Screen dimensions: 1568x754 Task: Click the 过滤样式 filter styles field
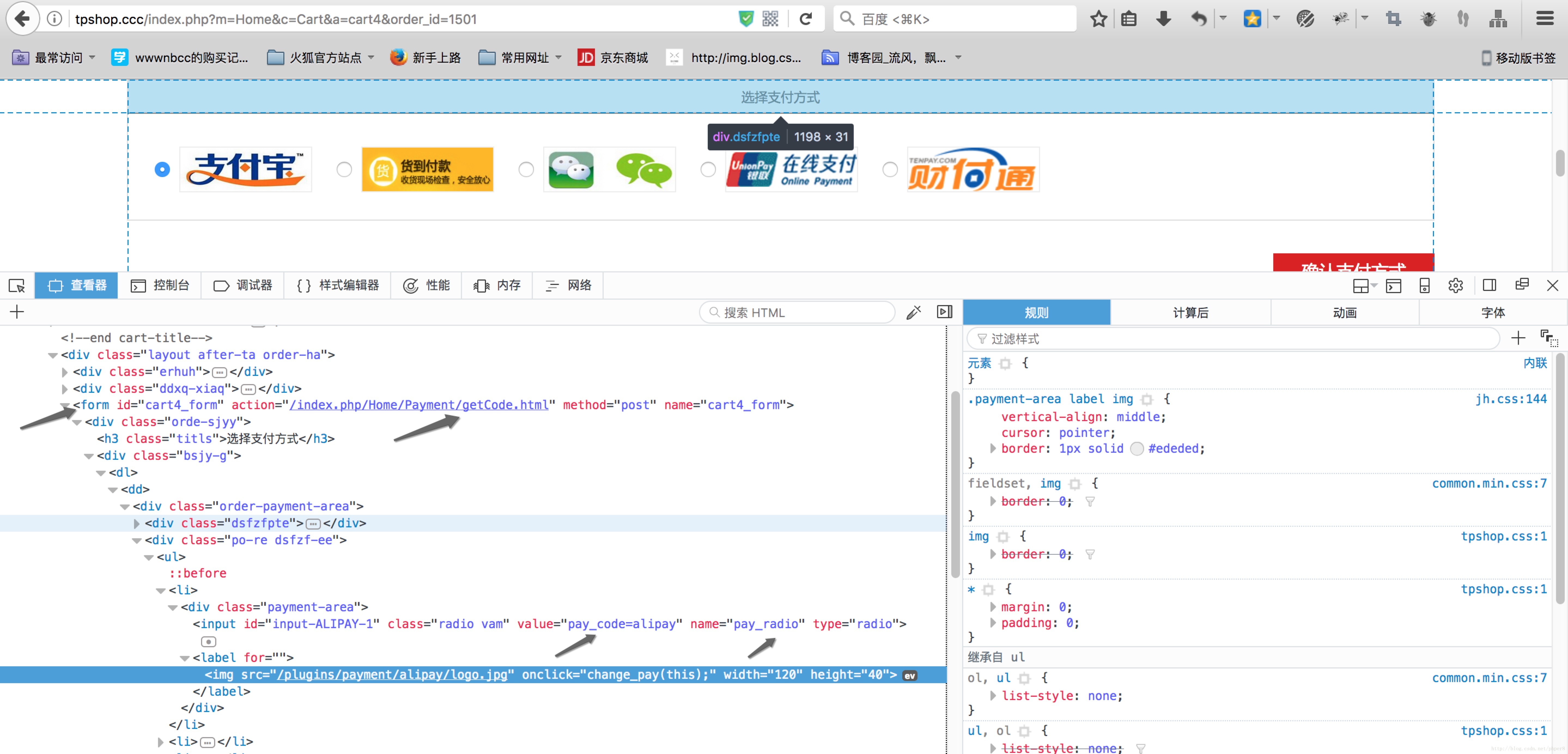[x=1233, y=338]
